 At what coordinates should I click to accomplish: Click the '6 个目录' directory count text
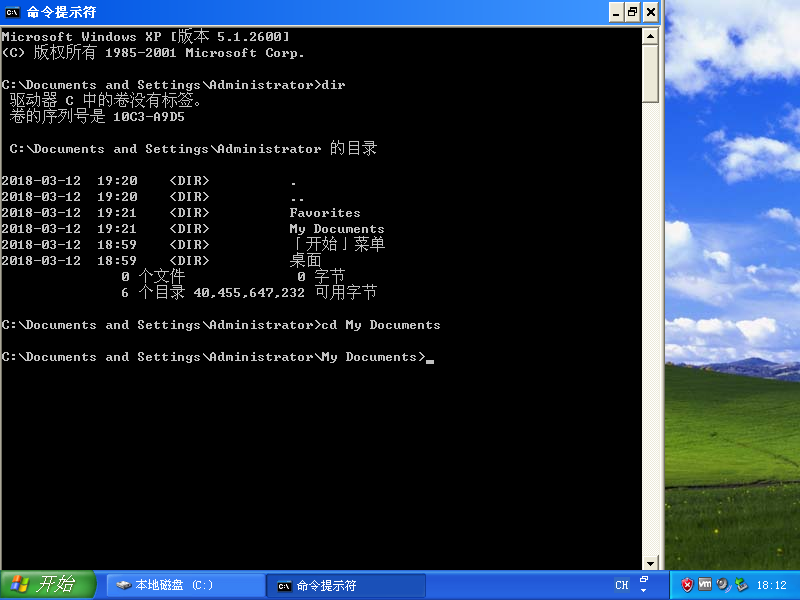point(153,292)
